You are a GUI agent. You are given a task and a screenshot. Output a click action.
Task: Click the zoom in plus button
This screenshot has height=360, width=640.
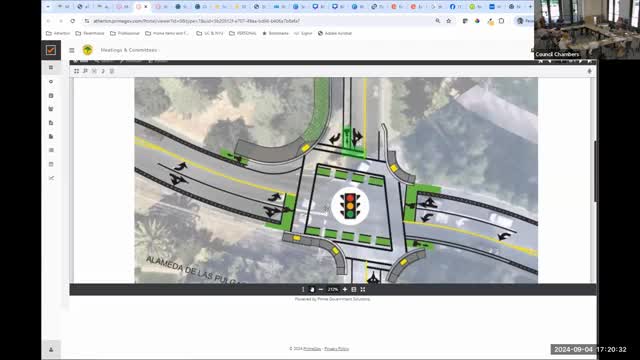click(x=345, y=289)
